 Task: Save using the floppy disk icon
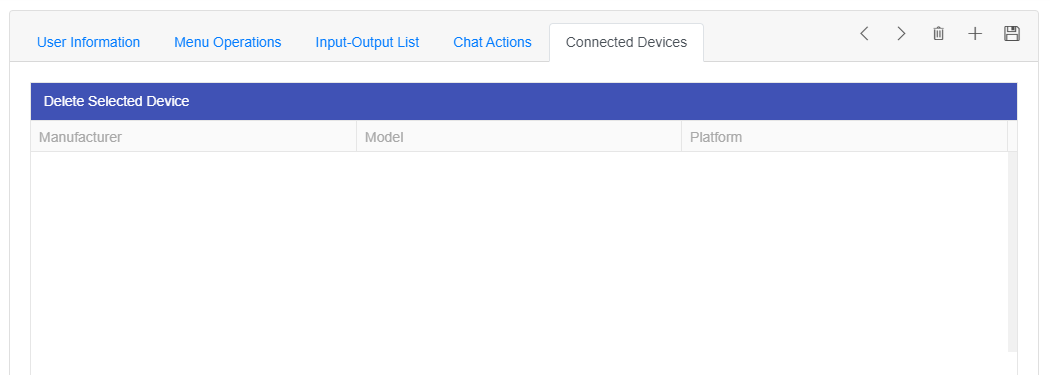[1012, 34]
